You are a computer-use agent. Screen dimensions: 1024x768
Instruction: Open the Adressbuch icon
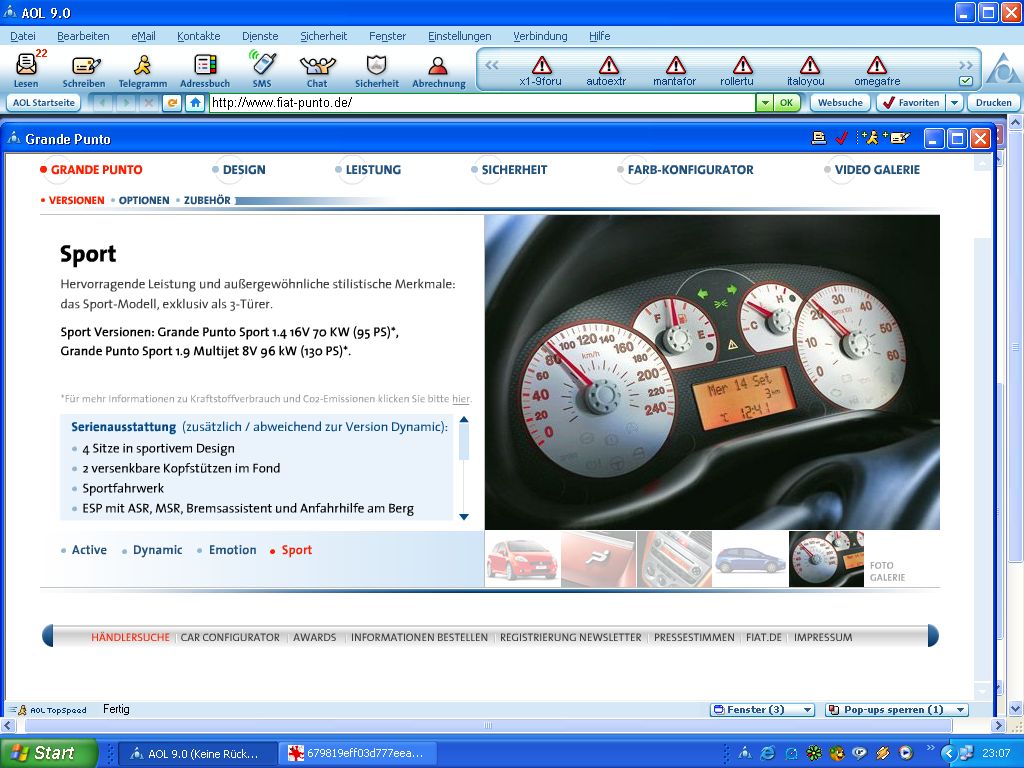click(x=204, y=67)
